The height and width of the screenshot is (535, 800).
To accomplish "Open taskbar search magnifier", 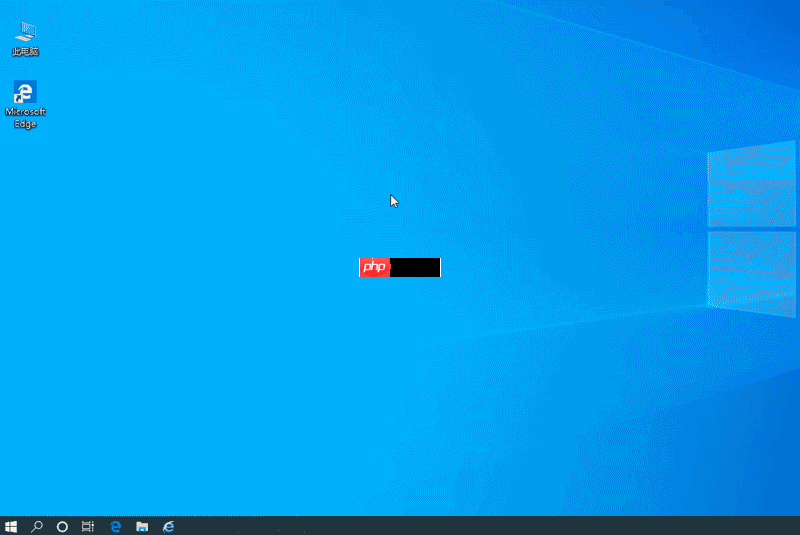I will point(37,526).
